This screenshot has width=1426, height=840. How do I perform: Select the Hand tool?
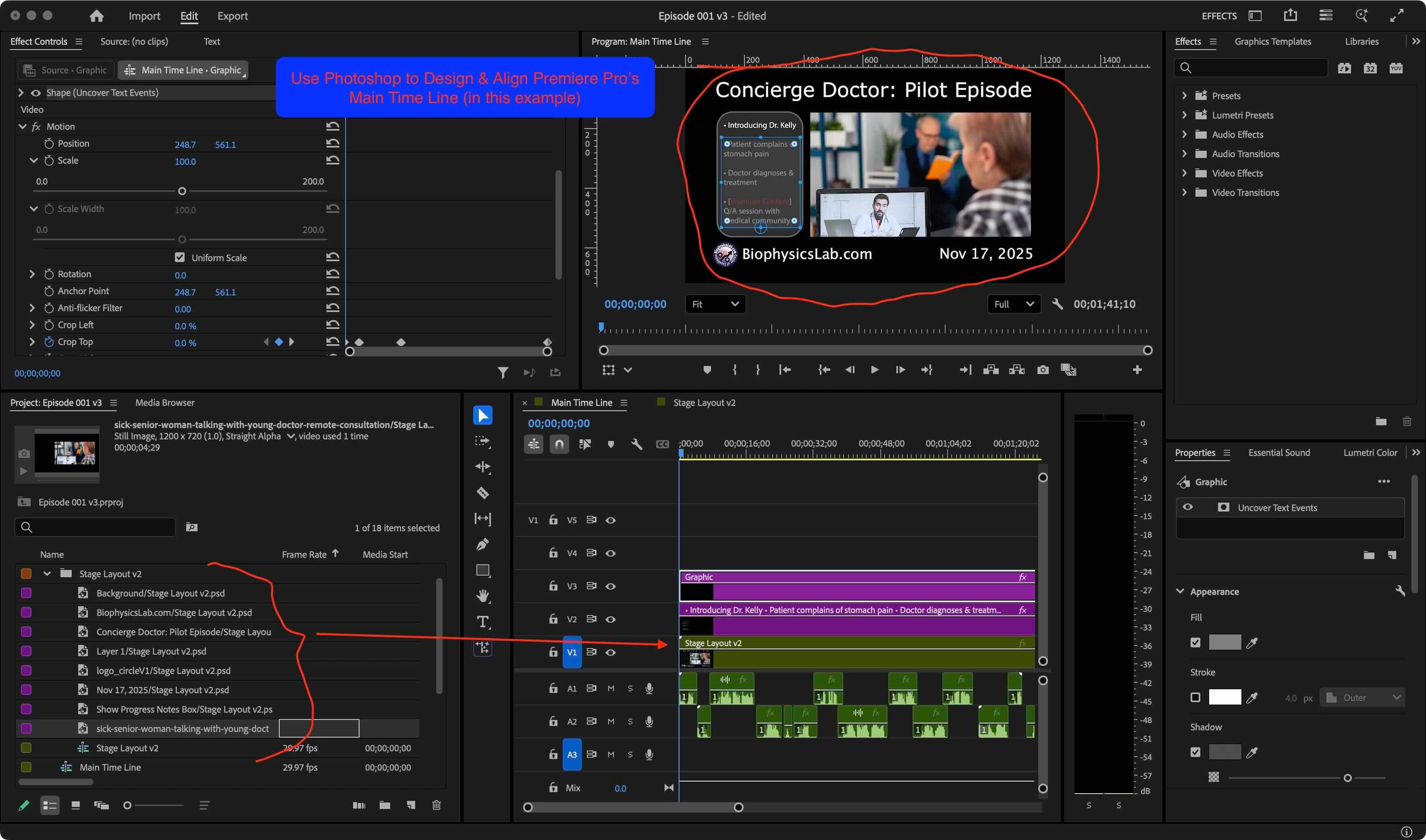[483, 595]
